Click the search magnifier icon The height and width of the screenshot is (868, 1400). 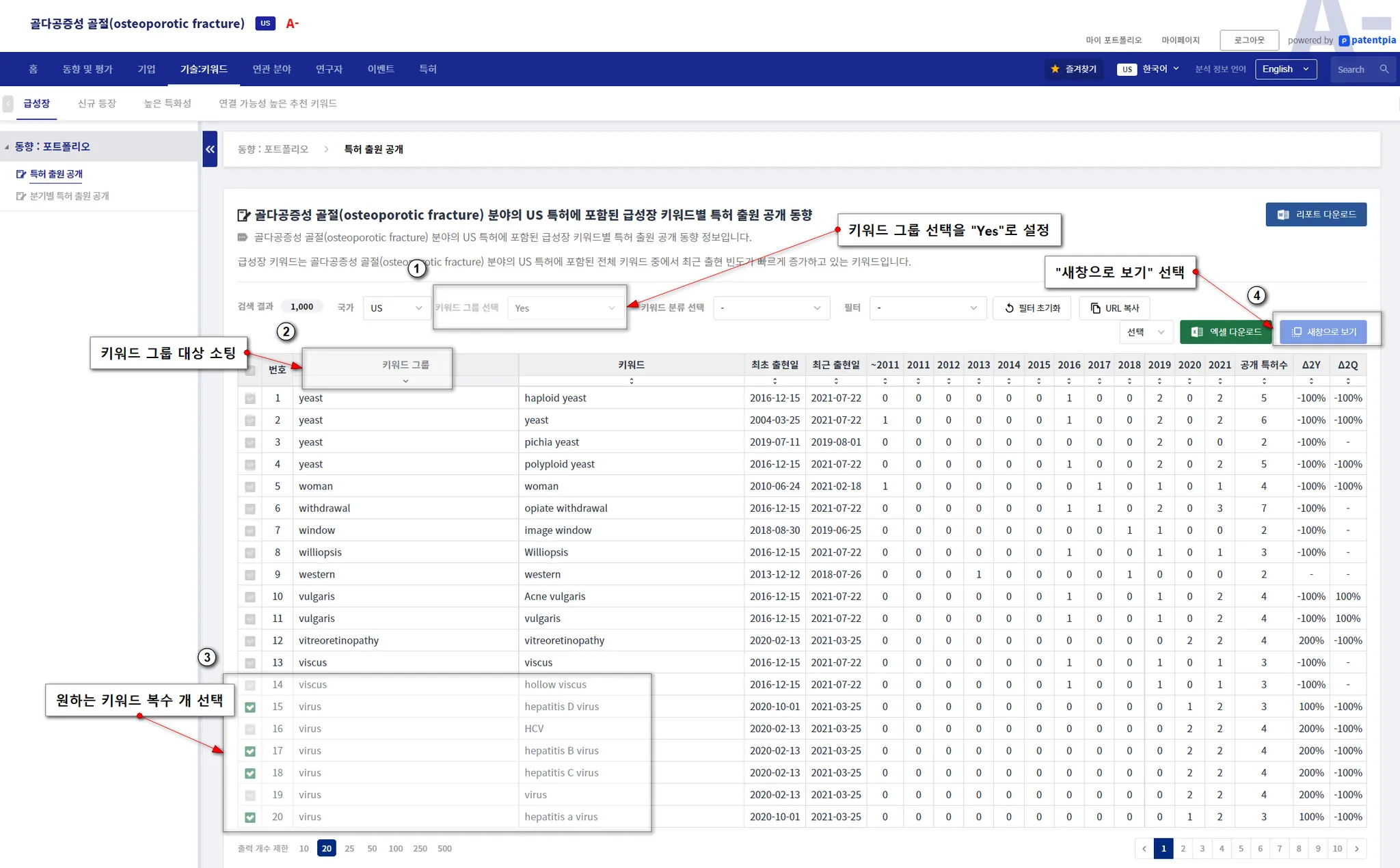coord(1384,69)
